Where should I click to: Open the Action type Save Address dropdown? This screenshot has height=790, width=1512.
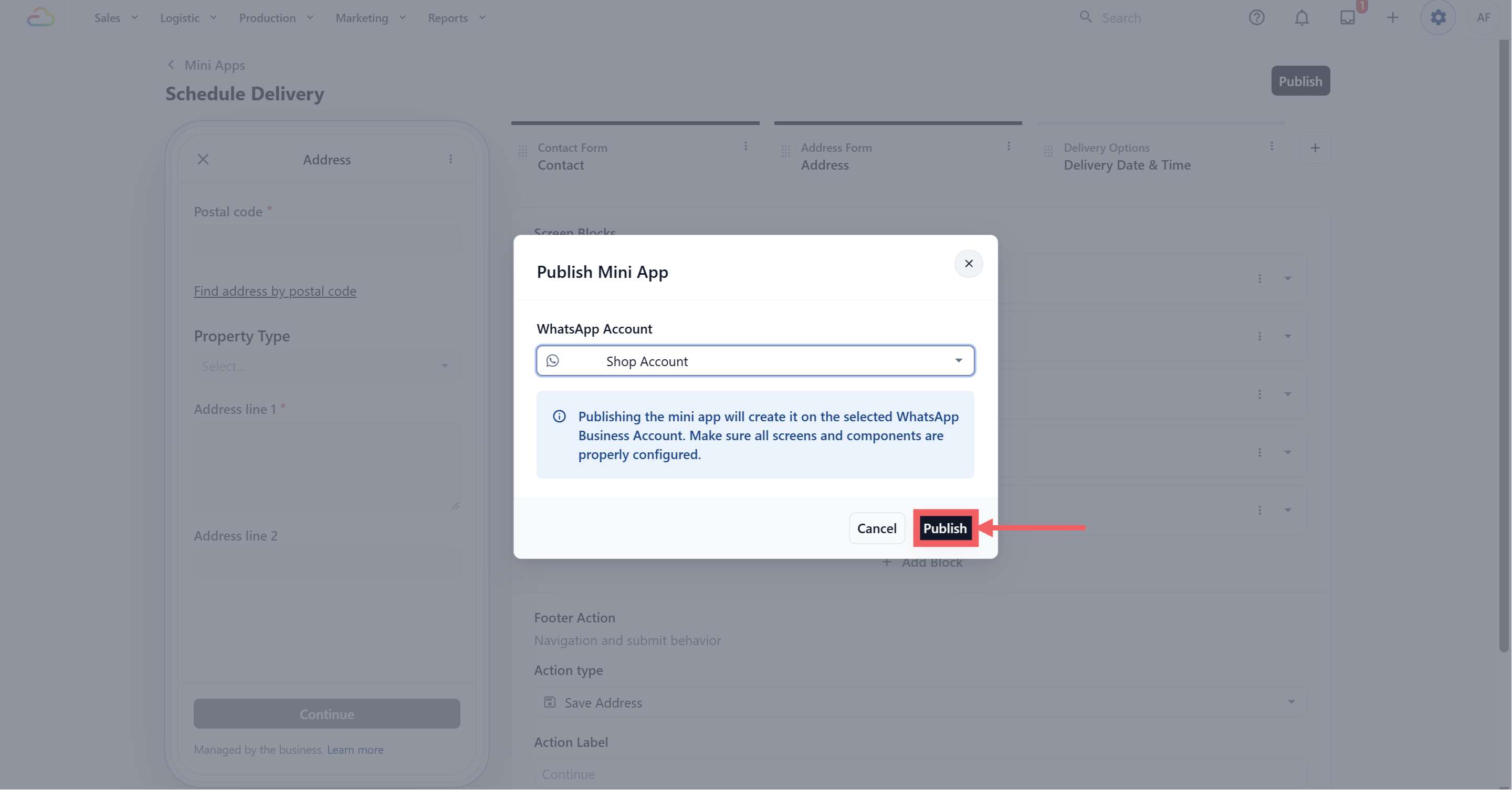(x=920, y=702)
